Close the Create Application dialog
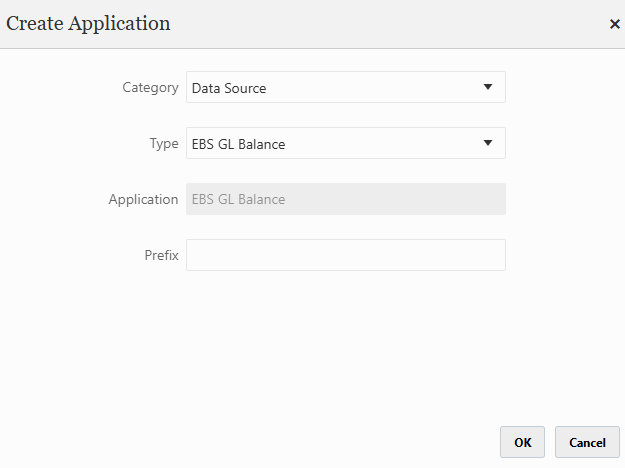625x468 pixels. (x=615, y=24)
